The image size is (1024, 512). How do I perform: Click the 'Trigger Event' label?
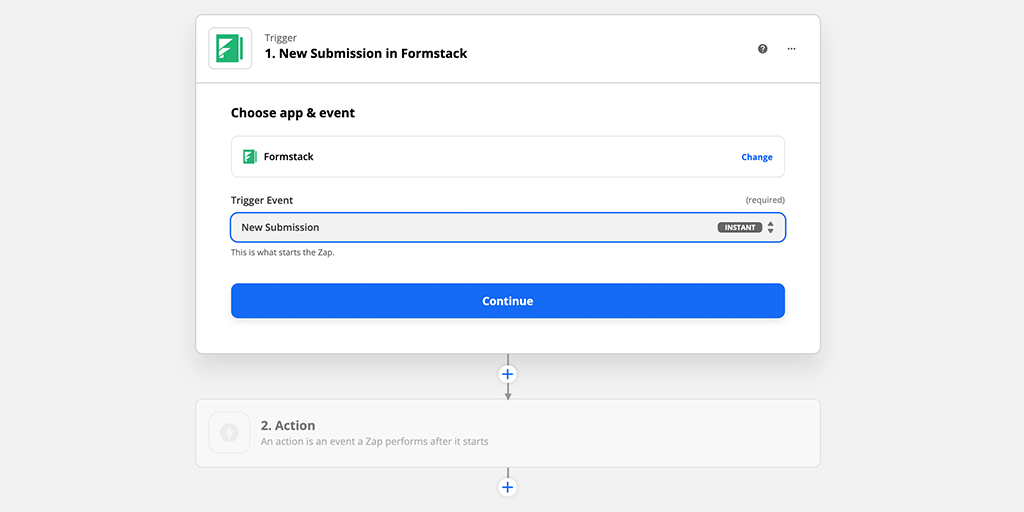pyautogui.click(x=262, y=200)
